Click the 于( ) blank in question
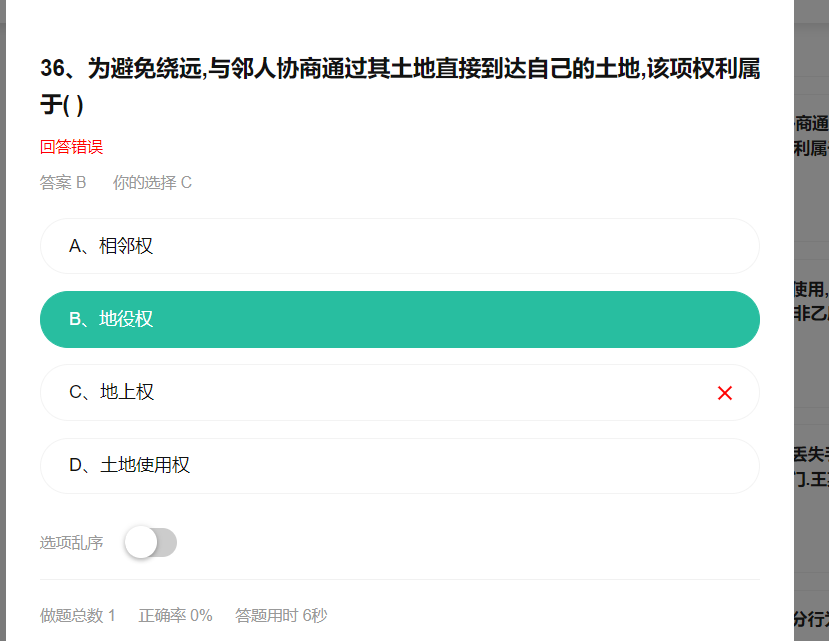Viewport: 829px width, 641px height. coord(62,104)
